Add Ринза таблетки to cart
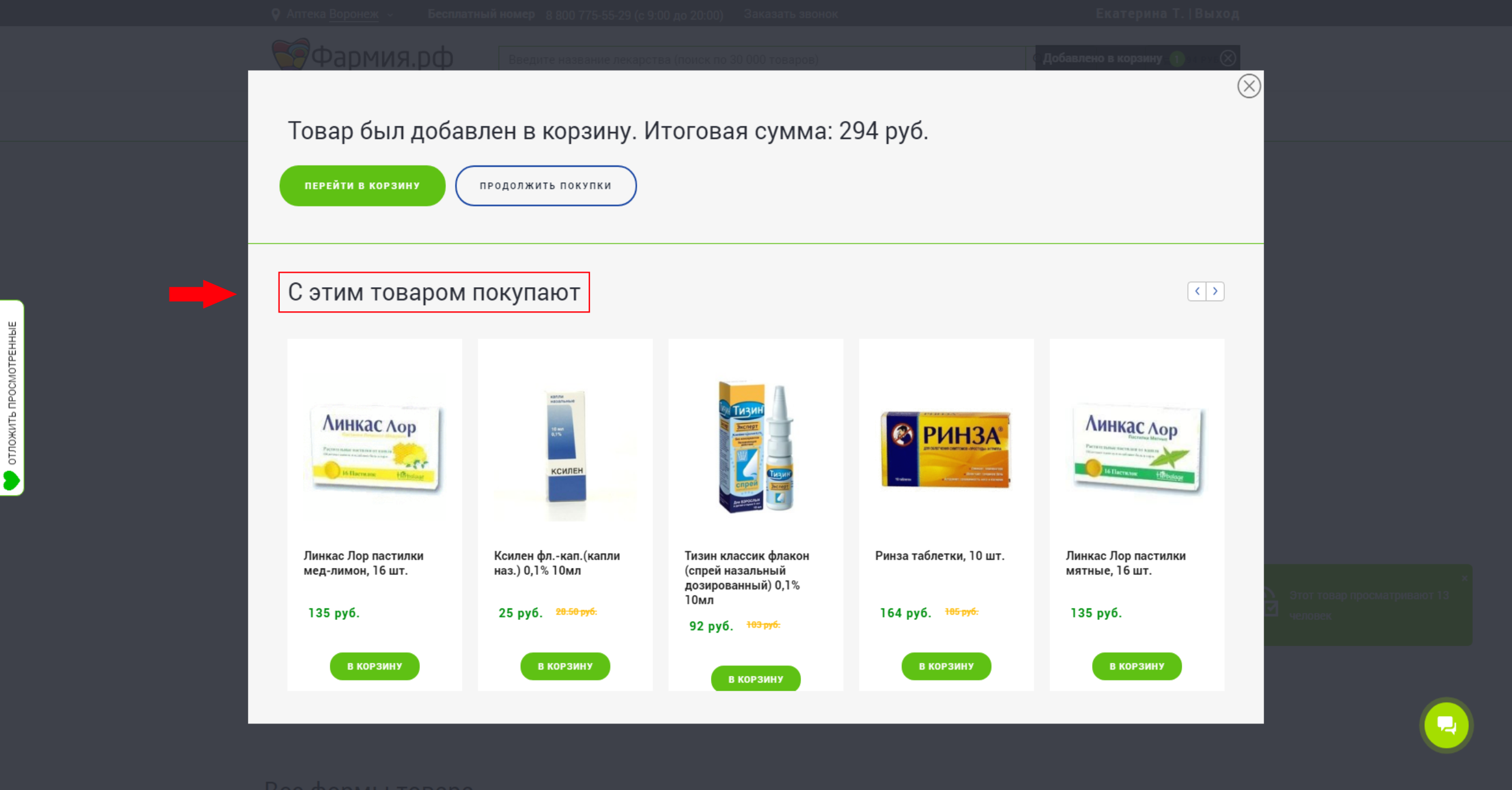Viewport: 1512px width, 790px height. pyautogui.click(x=946, y=666)
